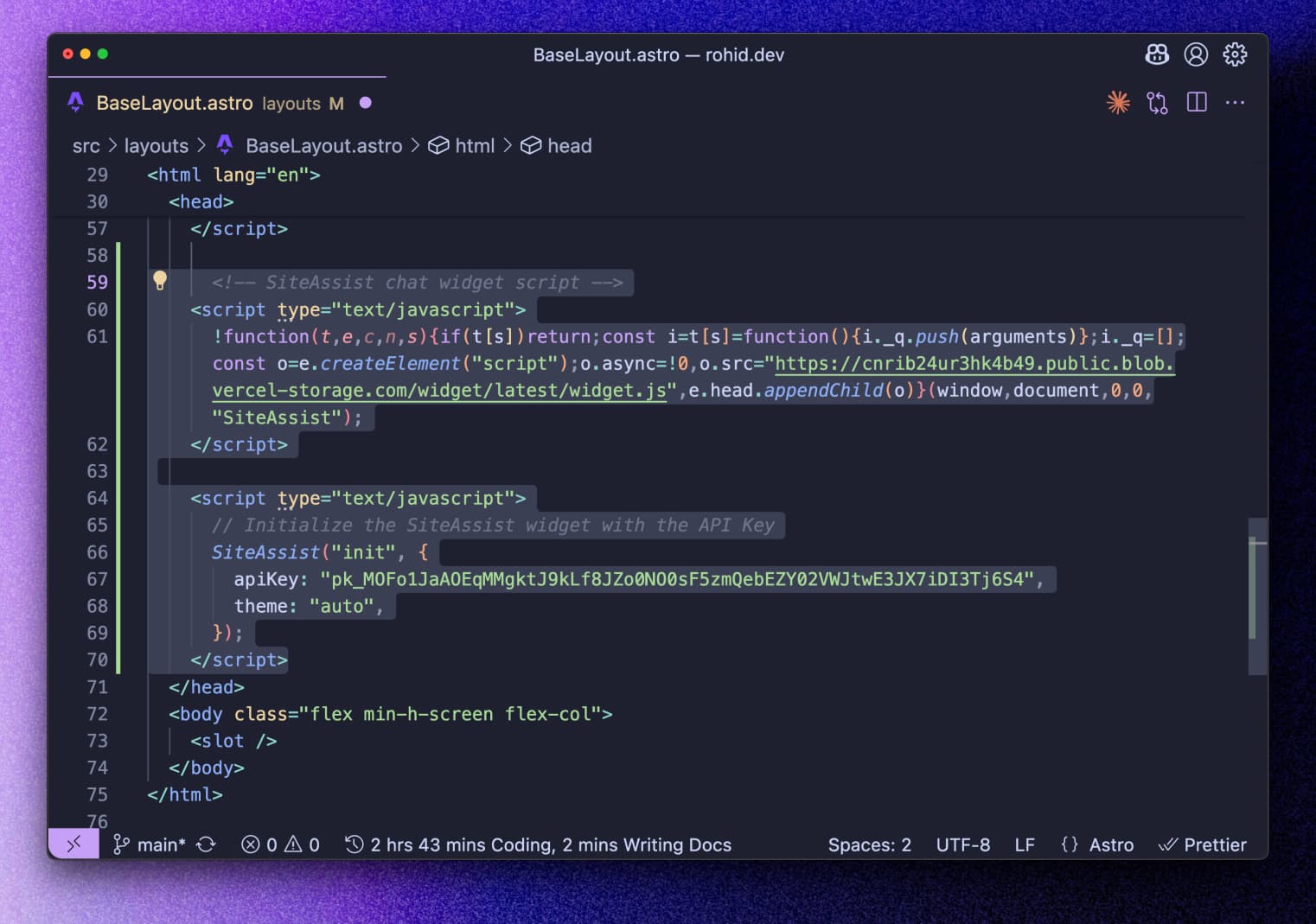Open the layouts breadcrumb dropdown
1316x924 pixels.
coord(157,145)
